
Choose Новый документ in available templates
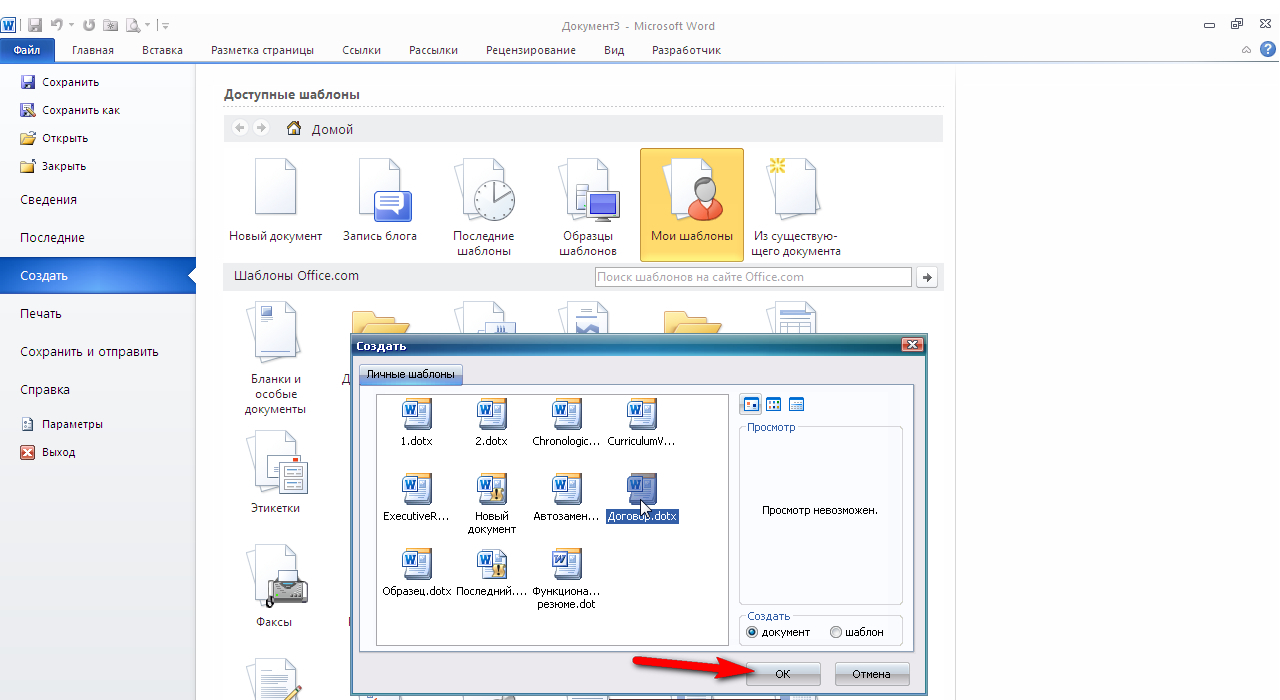275,200
